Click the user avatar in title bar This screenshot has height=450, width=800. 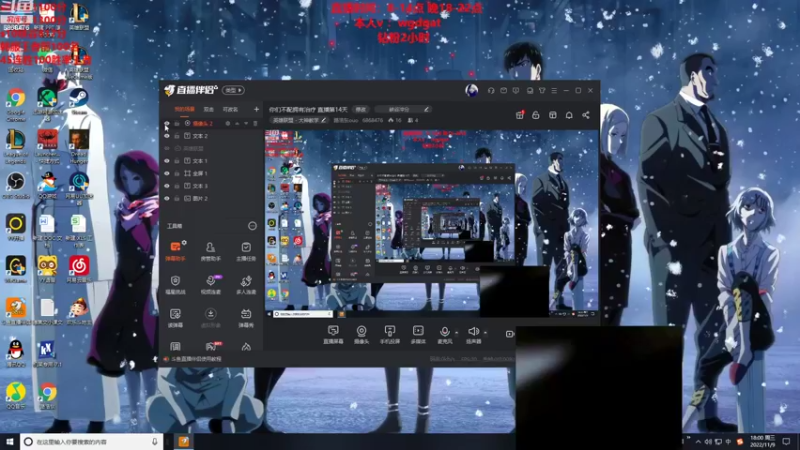pyautogui.click(x=471, y=90)
